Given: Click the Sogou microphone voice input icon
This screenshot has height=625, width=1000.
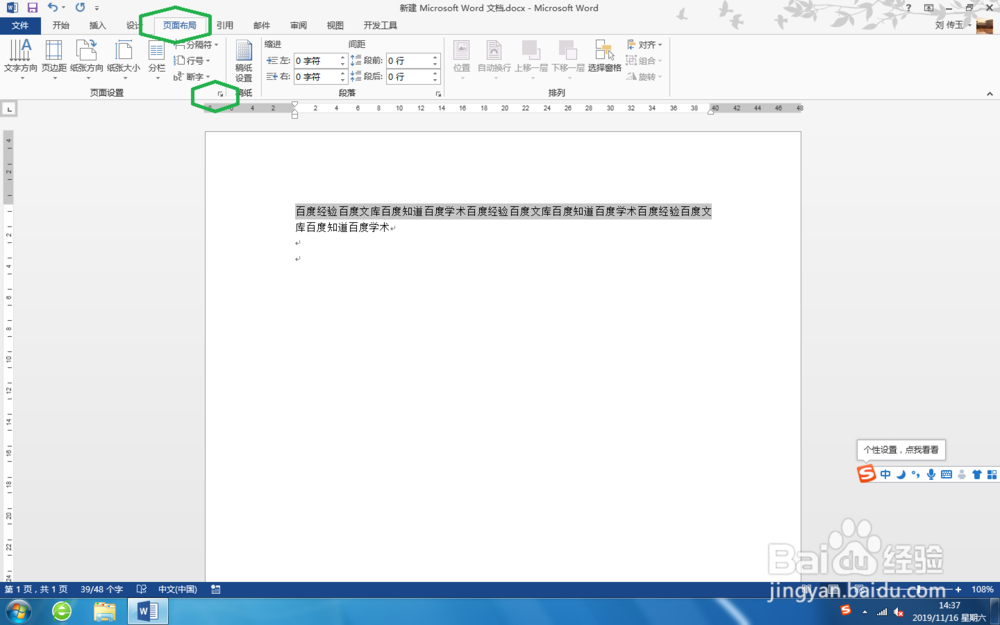Looking at the screenshot, I should pyautogui.click(x=931, y=474).
